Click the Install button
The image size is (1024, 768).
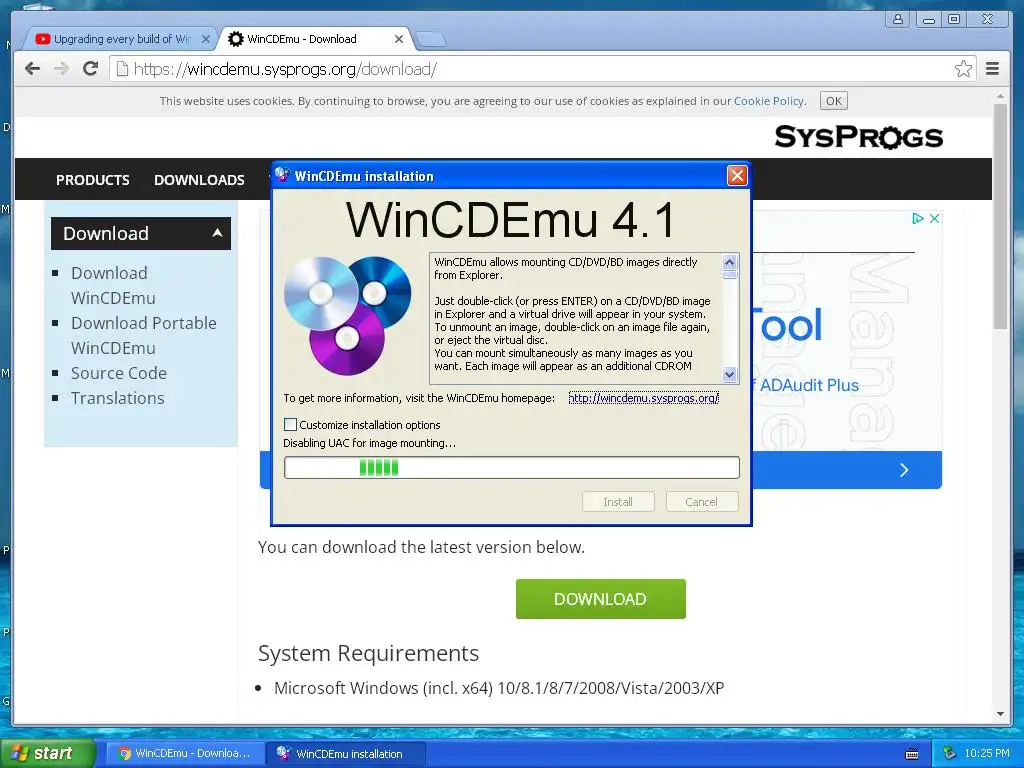coord(618,502)
